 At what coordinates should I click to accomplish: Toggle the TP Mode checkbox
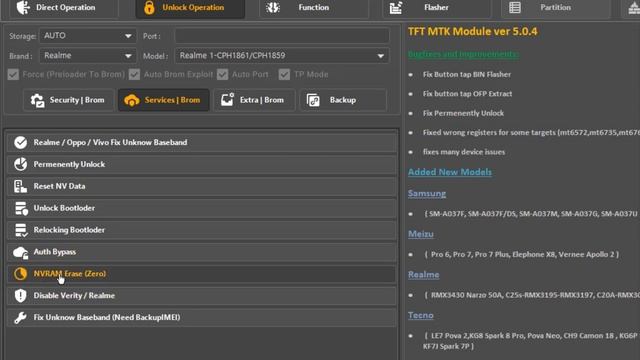tap(284, 75)
